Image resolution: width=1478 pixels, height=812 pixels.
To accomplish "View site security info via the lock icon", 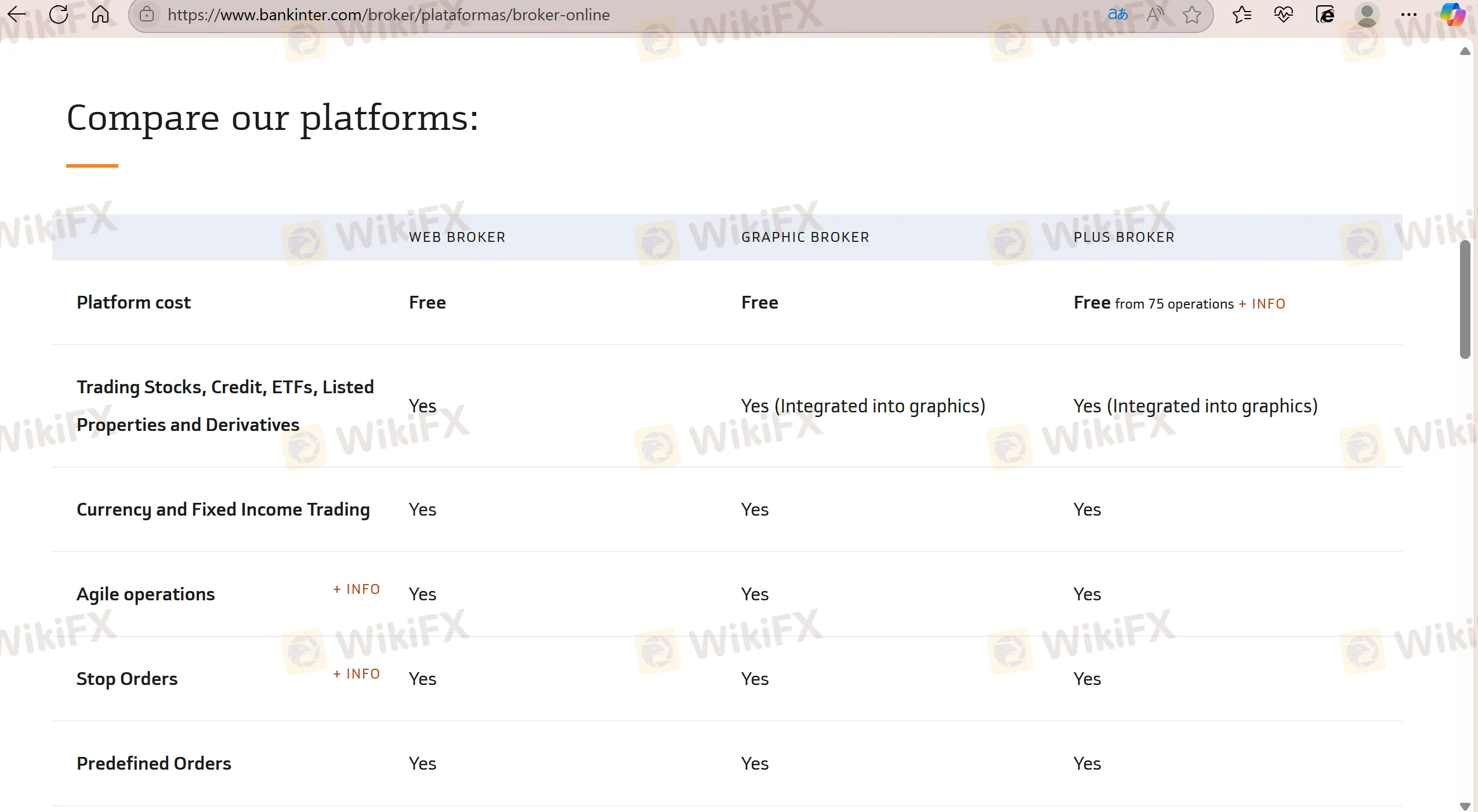I will pos(147,14).
